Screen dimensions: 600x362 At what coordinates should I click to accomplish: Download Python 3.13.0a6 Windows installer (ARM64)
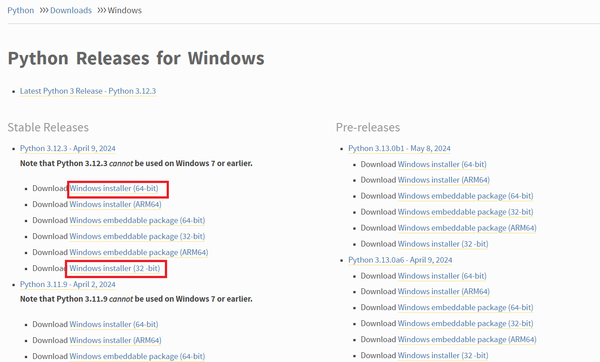point(443,292)
